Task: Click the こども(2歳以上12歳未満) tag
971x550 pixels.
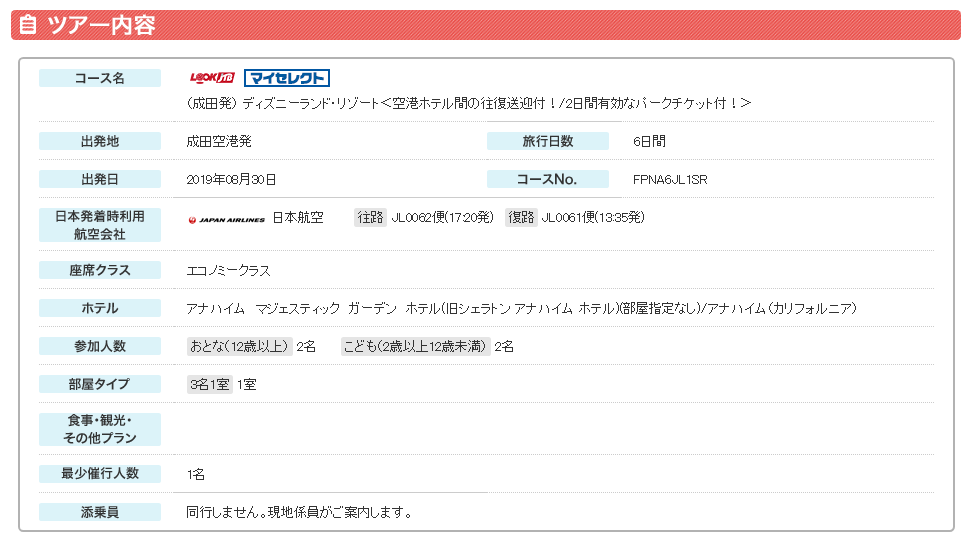Action: coord(416,346)
